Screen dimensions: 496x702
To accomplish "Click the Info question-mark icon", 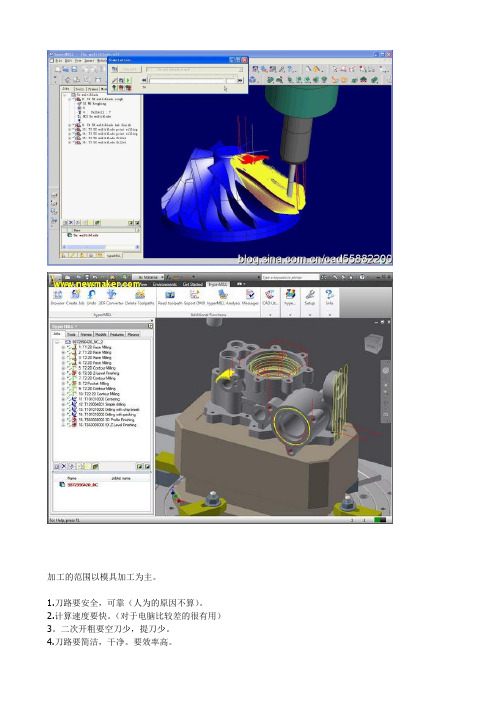I will pos(329,295).
